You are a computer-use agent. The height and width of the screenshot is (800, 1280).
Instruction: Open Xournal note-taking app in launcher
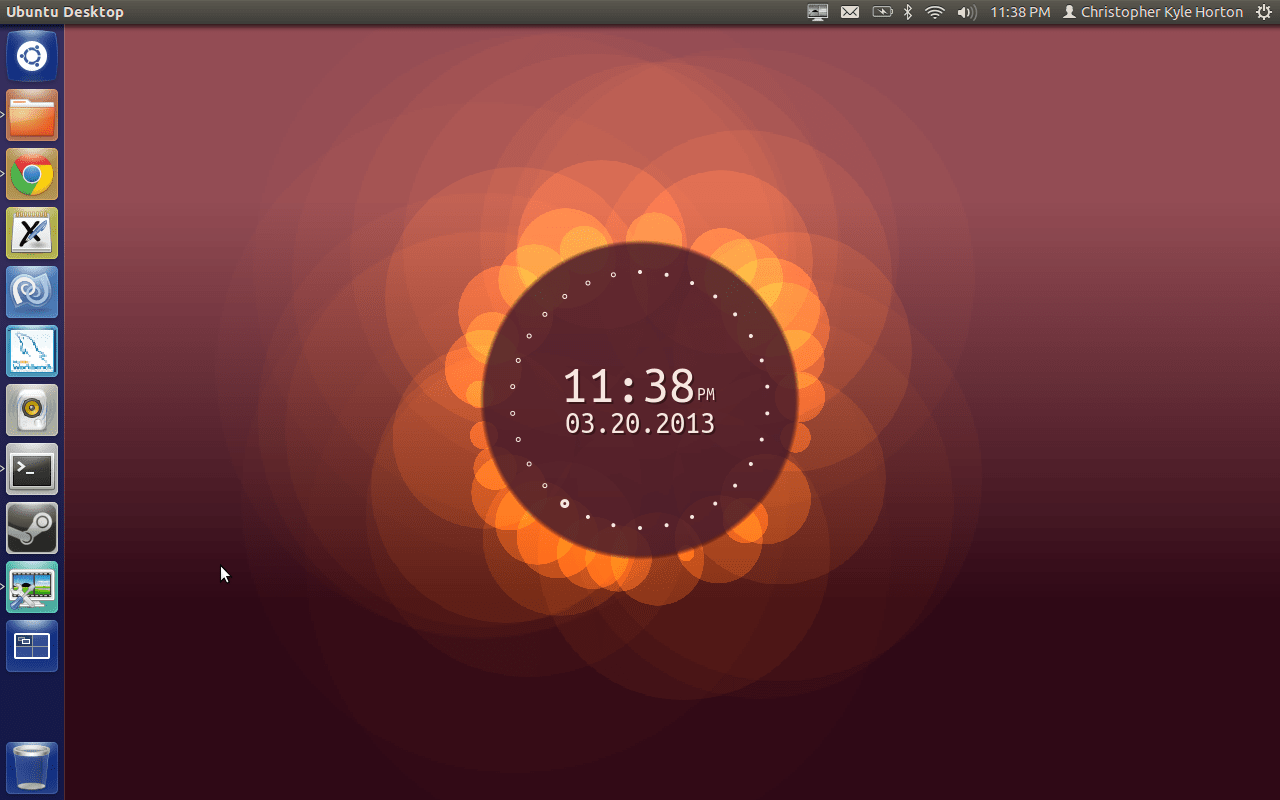31,233
